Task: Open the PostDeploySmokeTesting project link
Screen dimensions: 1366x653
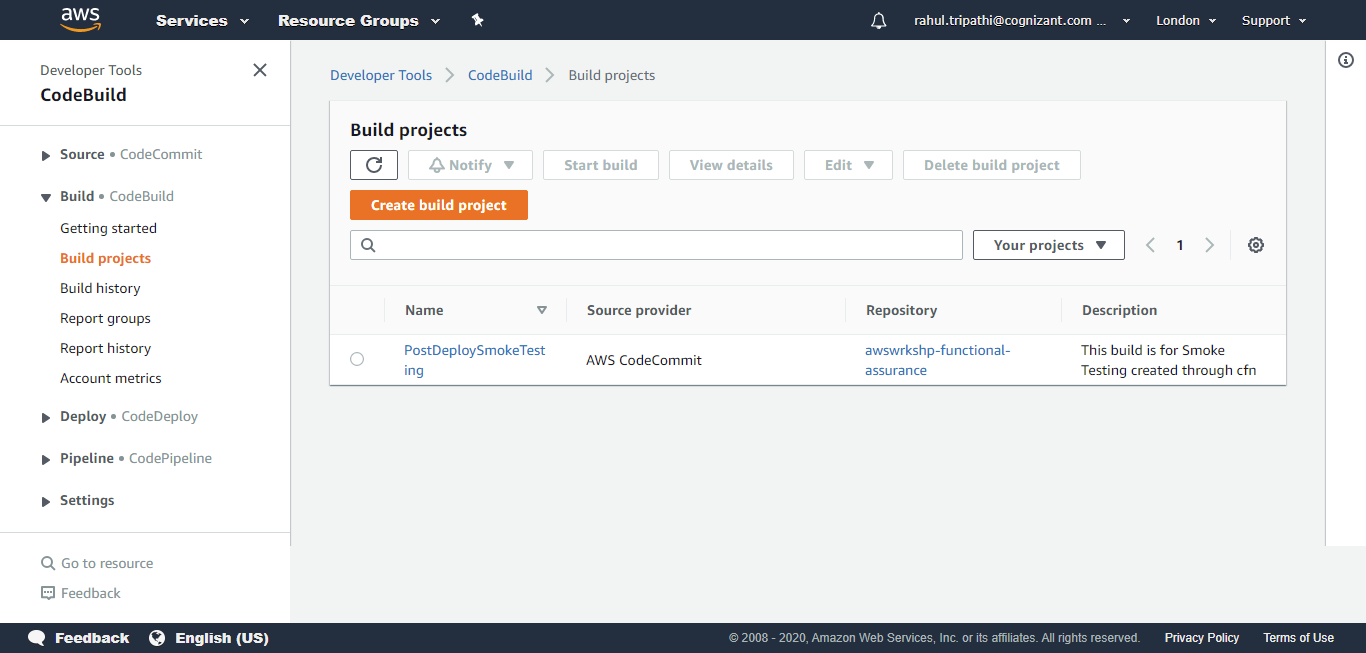Action: click(x=475, y=360)
